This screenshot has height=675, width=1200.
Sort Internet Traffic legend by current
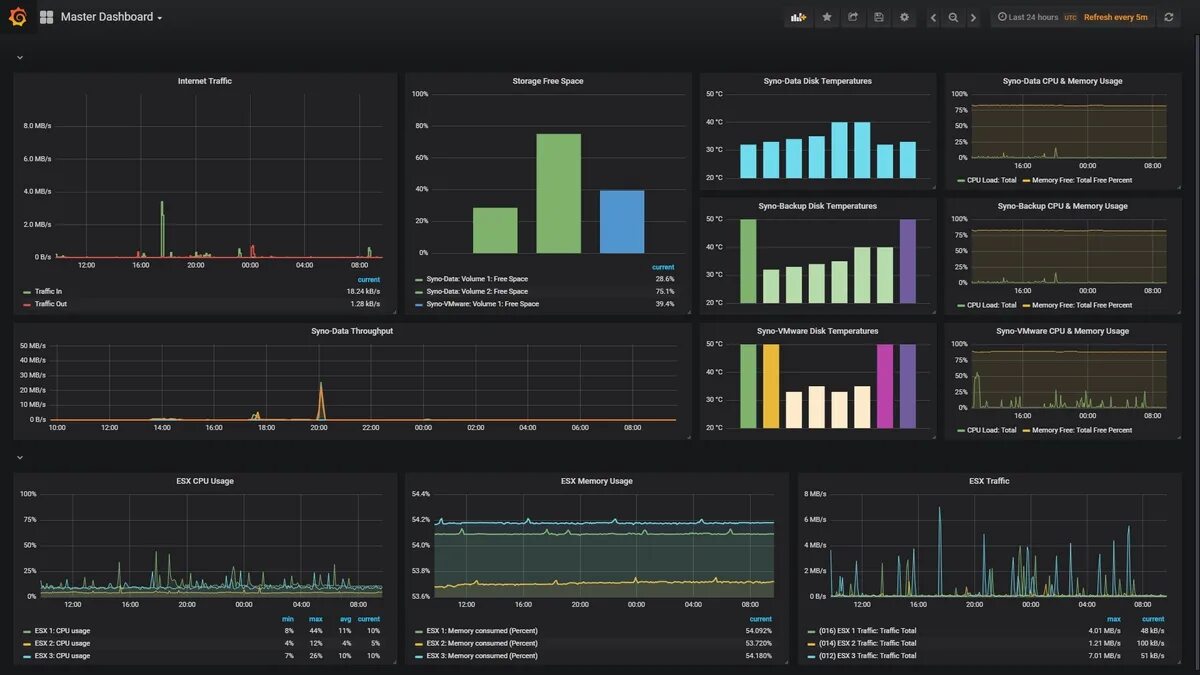point(369,279)
